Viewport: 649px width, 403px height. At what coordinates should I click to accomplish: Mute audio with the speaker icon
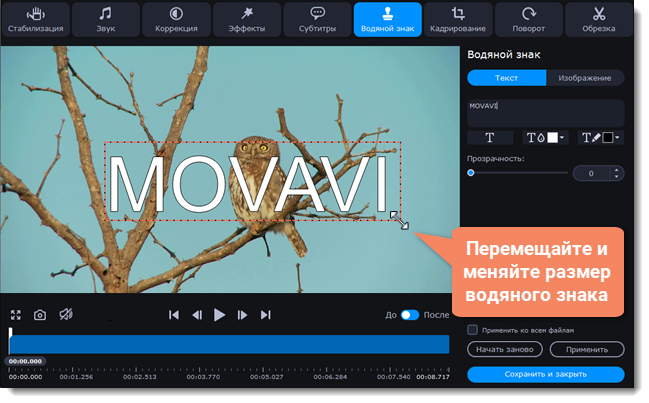pos(65,315)
